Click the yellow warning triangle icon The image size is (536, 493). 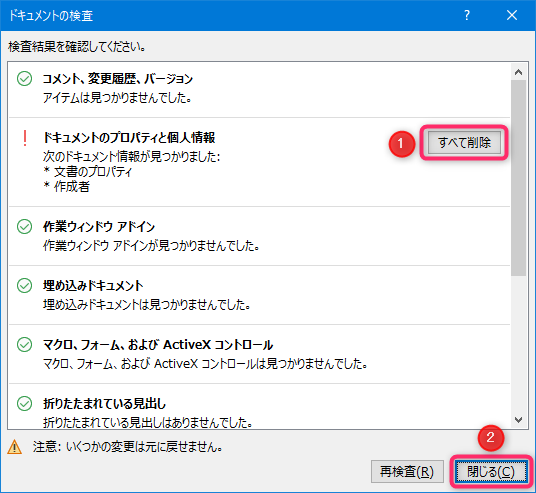pos(15,447)
